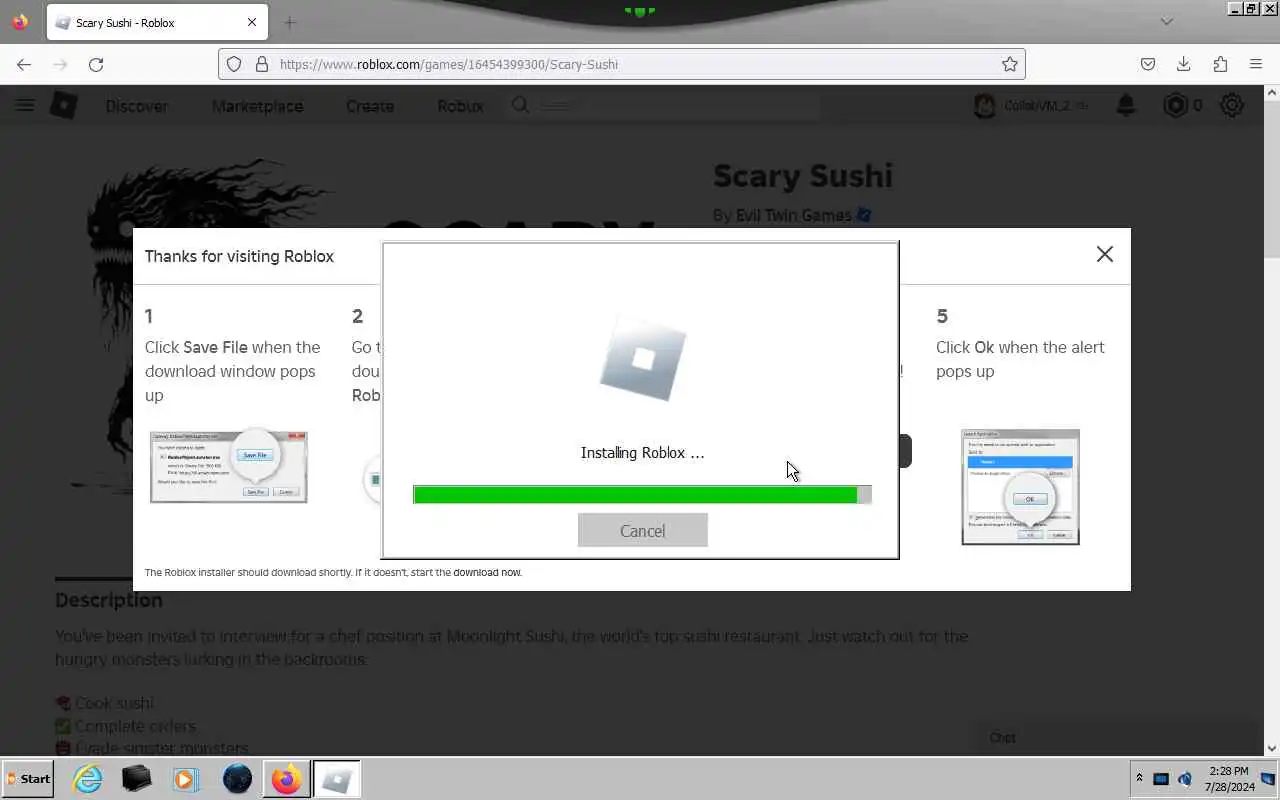Open the black box taskbar application
Viewport: 1280px width, 800px height.
137,779
